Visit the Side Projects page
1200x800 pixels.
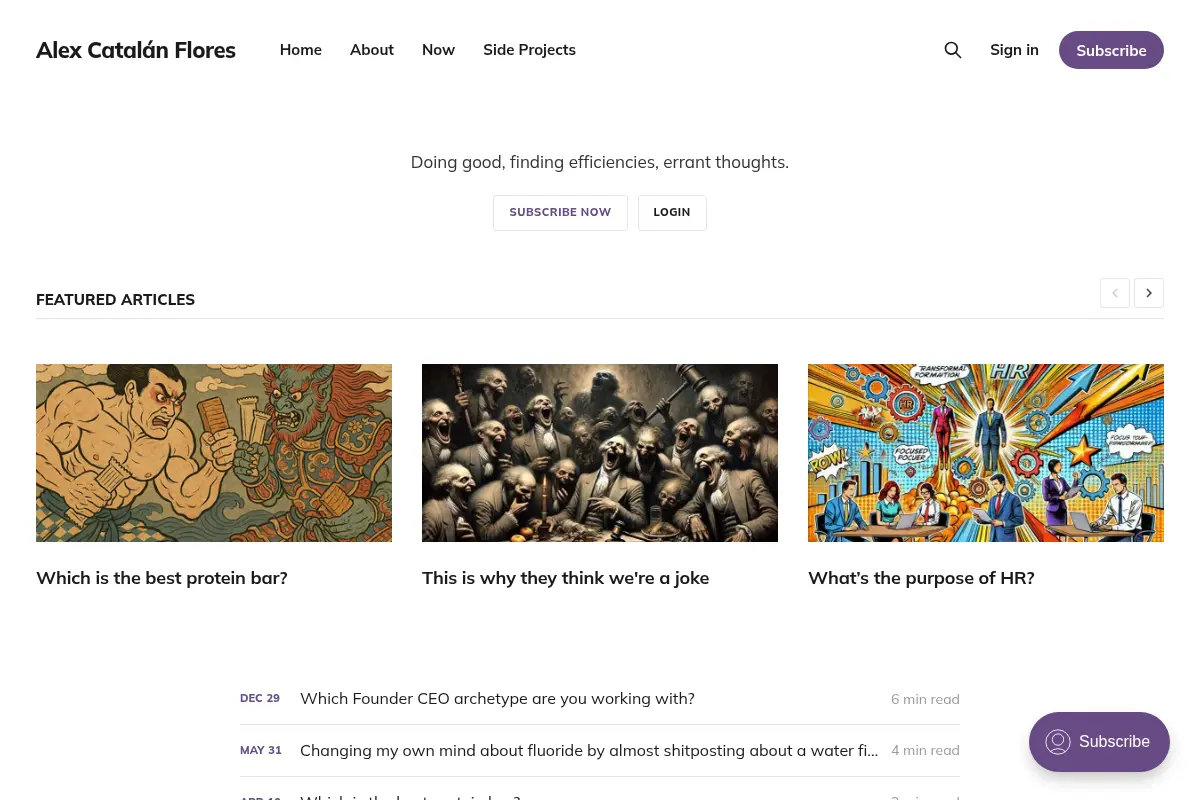click(x=529, y=50)
